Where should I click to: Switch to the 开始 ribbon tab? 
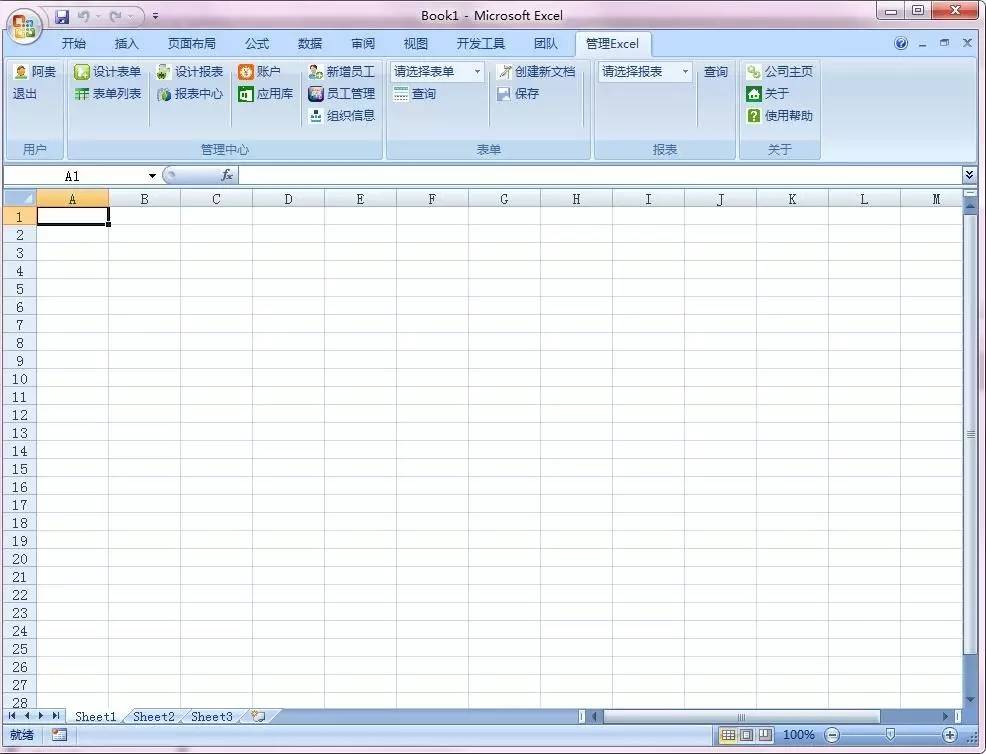click(74, 44)
